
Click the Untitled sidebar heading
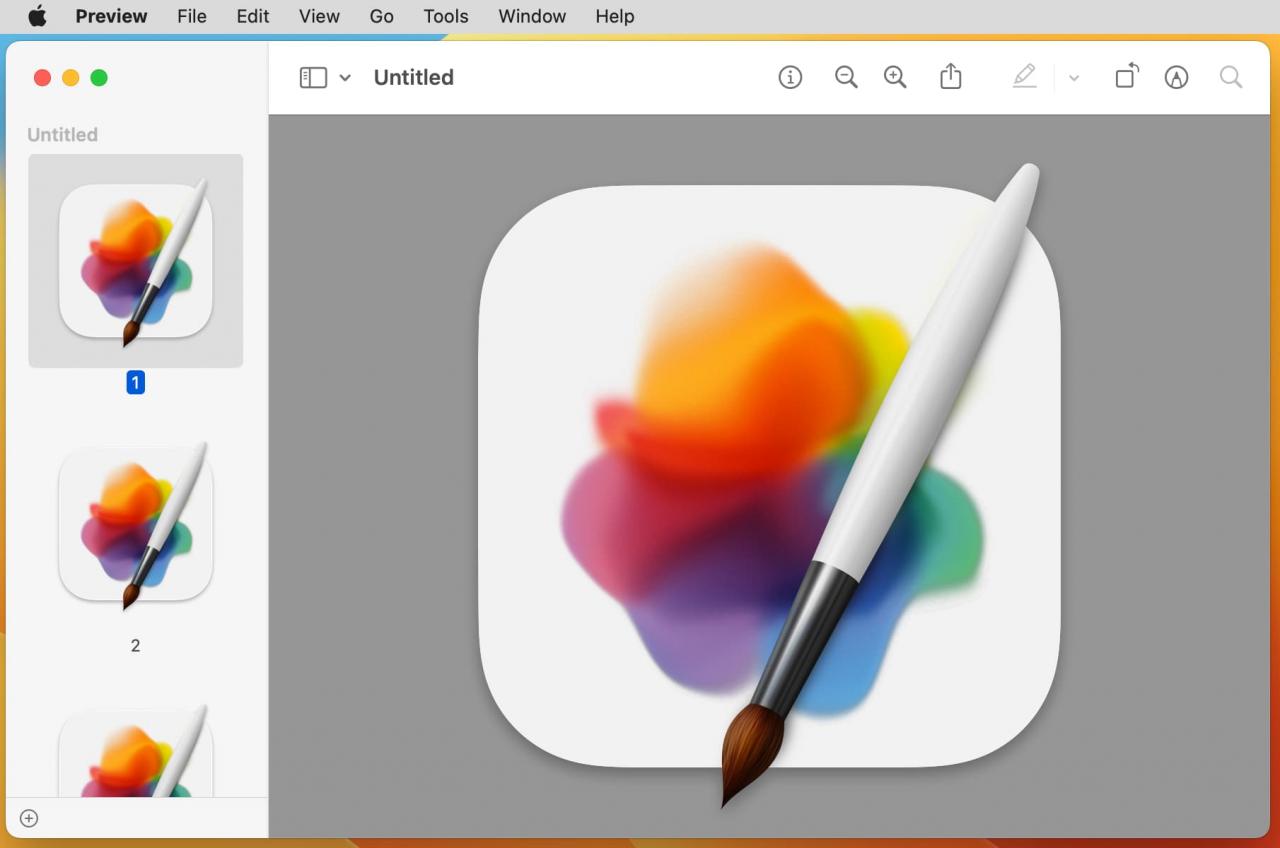pos(62,134)
